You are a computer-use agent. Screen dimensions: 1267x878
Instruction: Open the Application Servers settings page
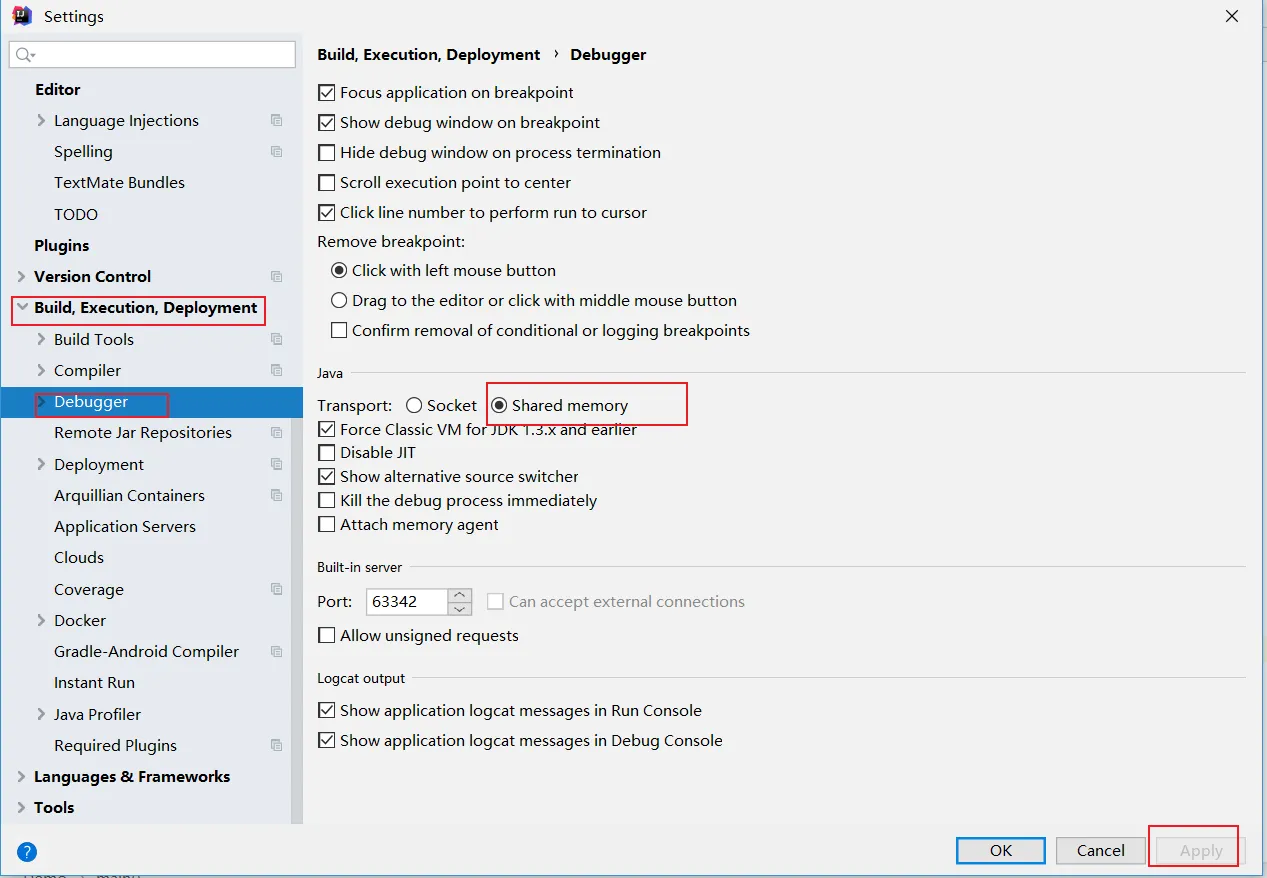125,527
